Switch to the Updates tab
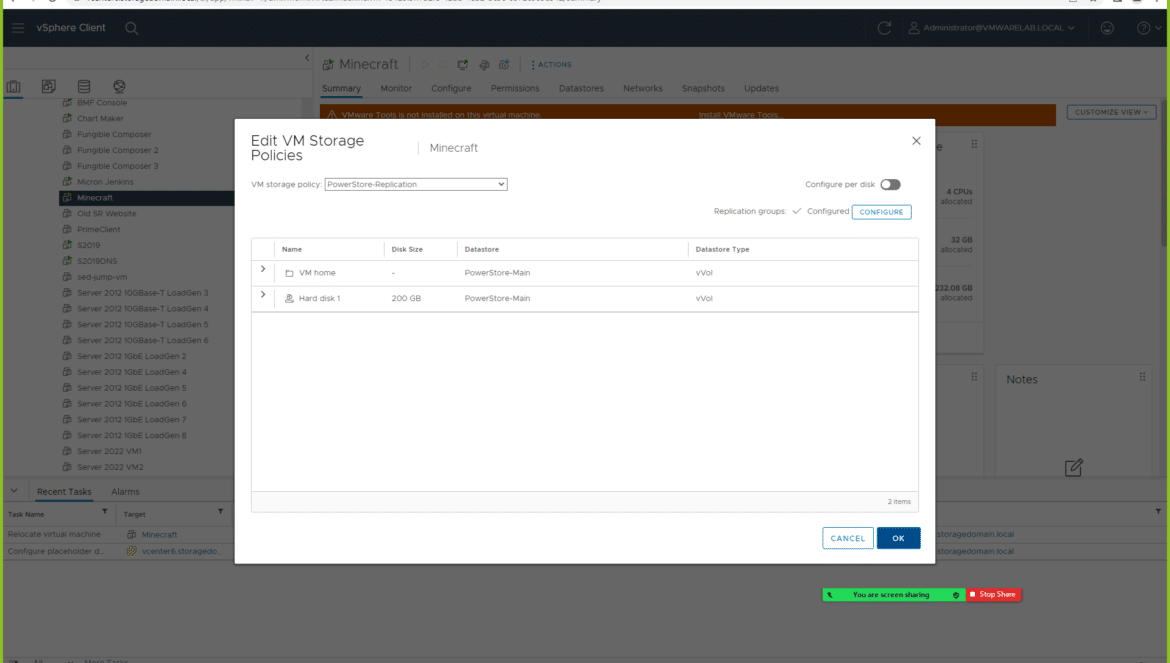 [761, 88]
